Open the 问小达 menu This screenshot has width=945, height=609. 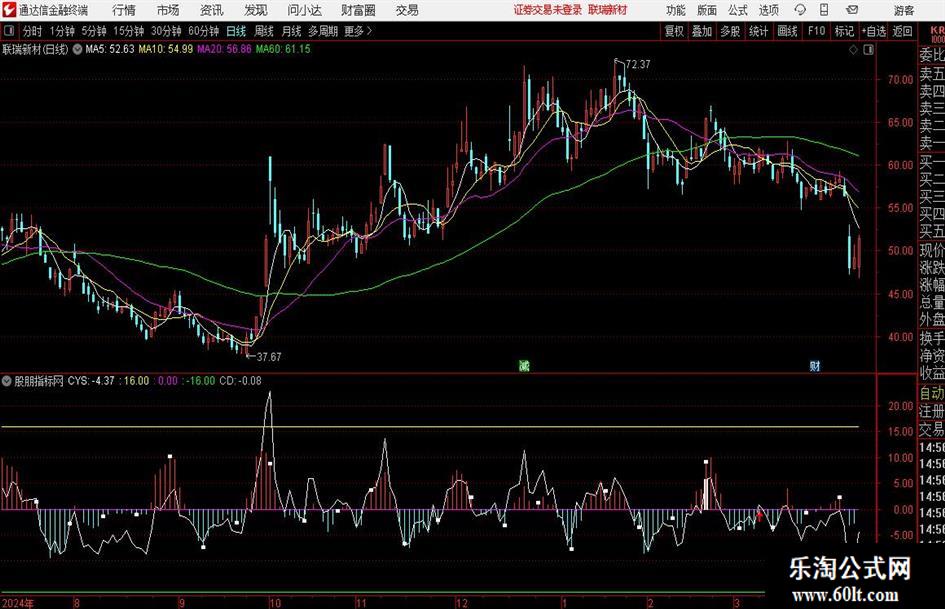[x=304, y=10]
